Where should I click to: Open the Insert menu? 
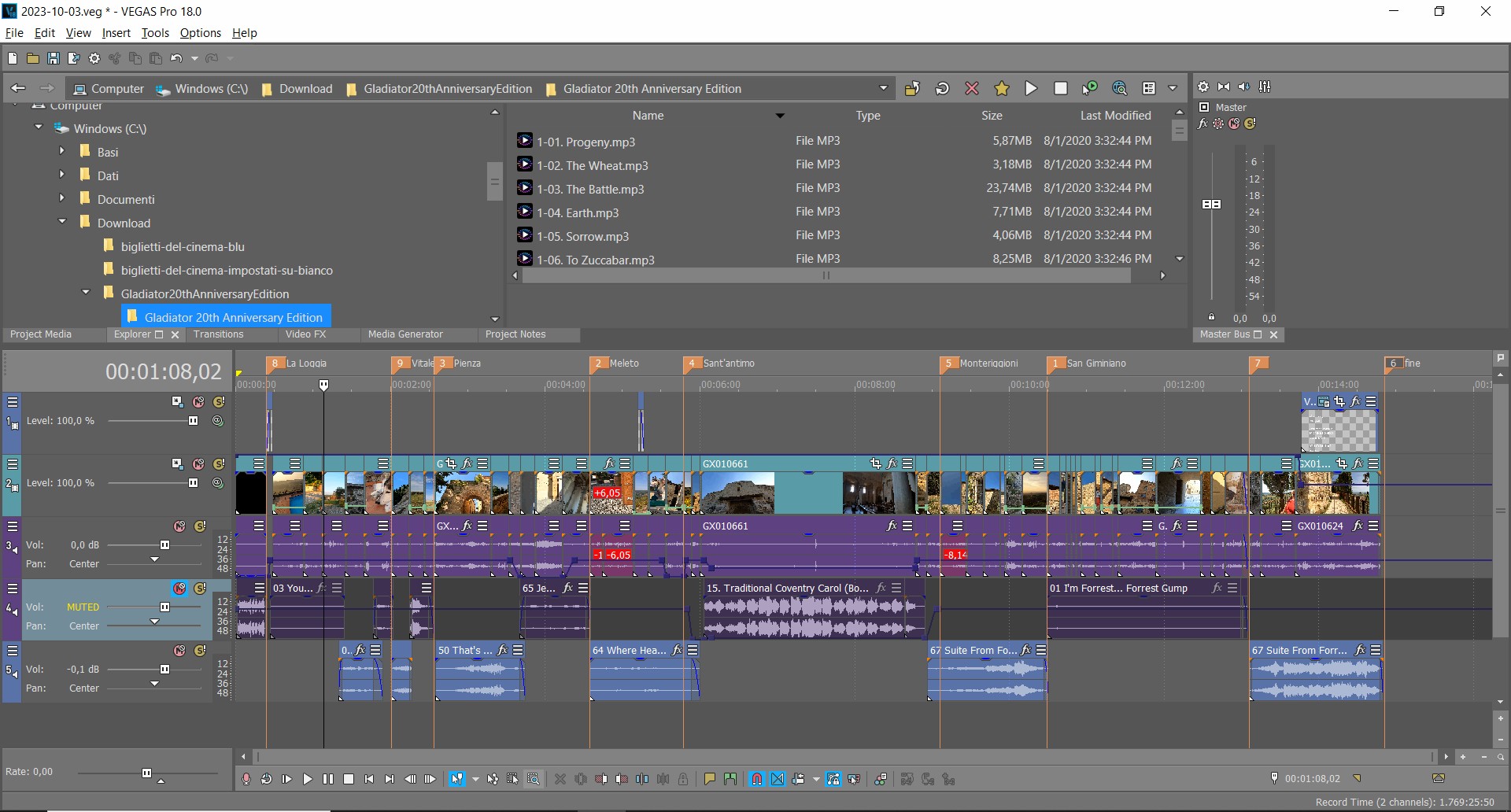coord(116,33)
